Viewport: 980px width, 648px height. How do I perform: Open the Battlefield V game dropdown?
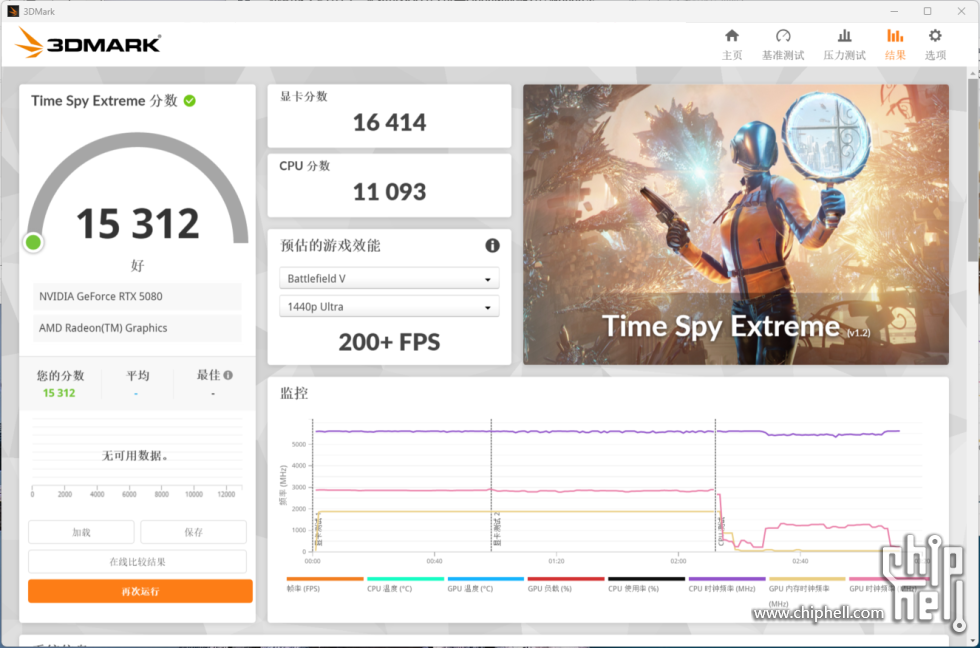tap(389, 279)
